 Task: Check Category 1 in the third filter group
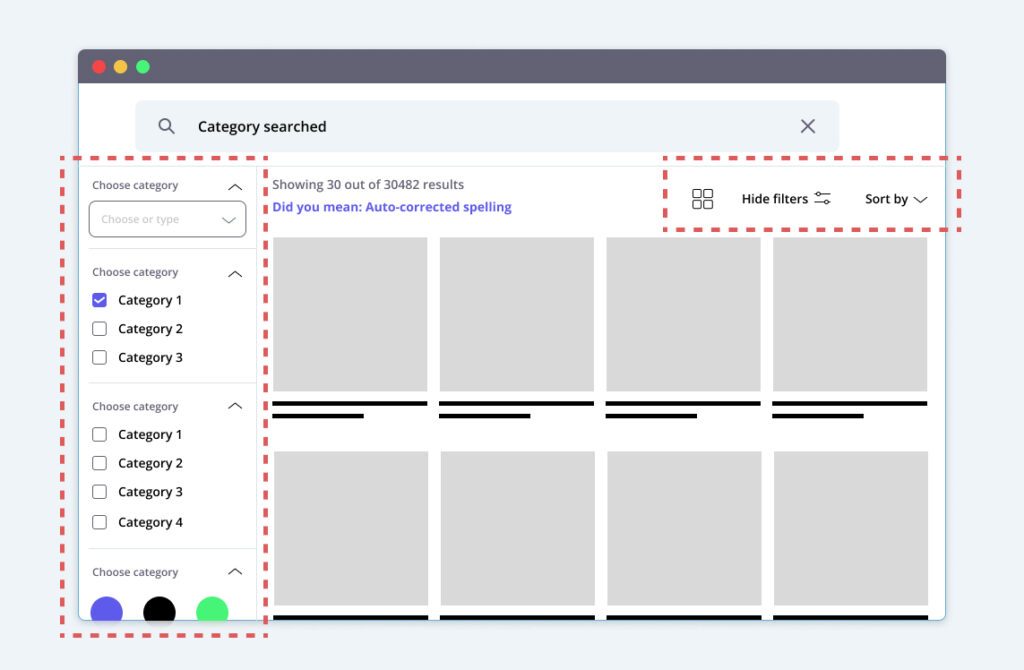(x=99, y=434)
